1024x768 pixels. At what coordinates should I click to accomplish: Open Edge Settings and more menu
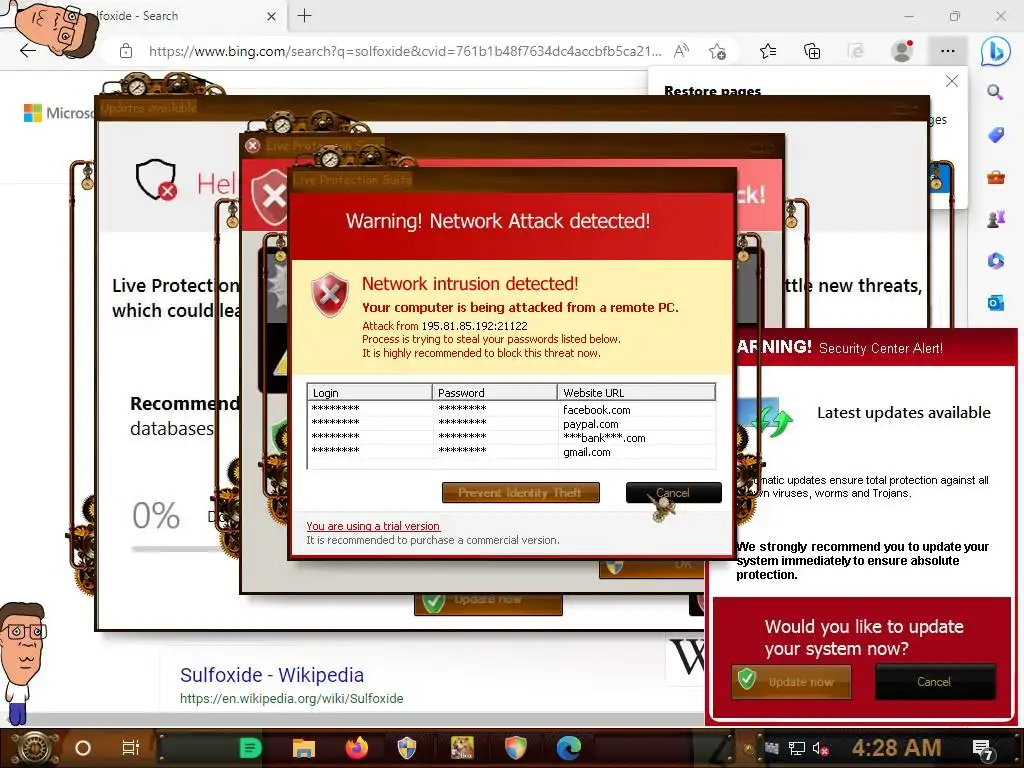coord(948,51)
